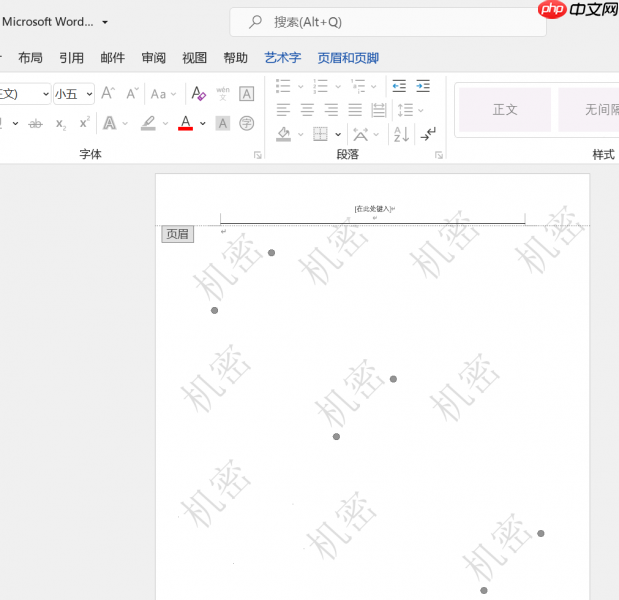The width and height of the screenshot is (619, 600).
Task: Align text left
Action: pyautogui.click(x=283, y=110)
